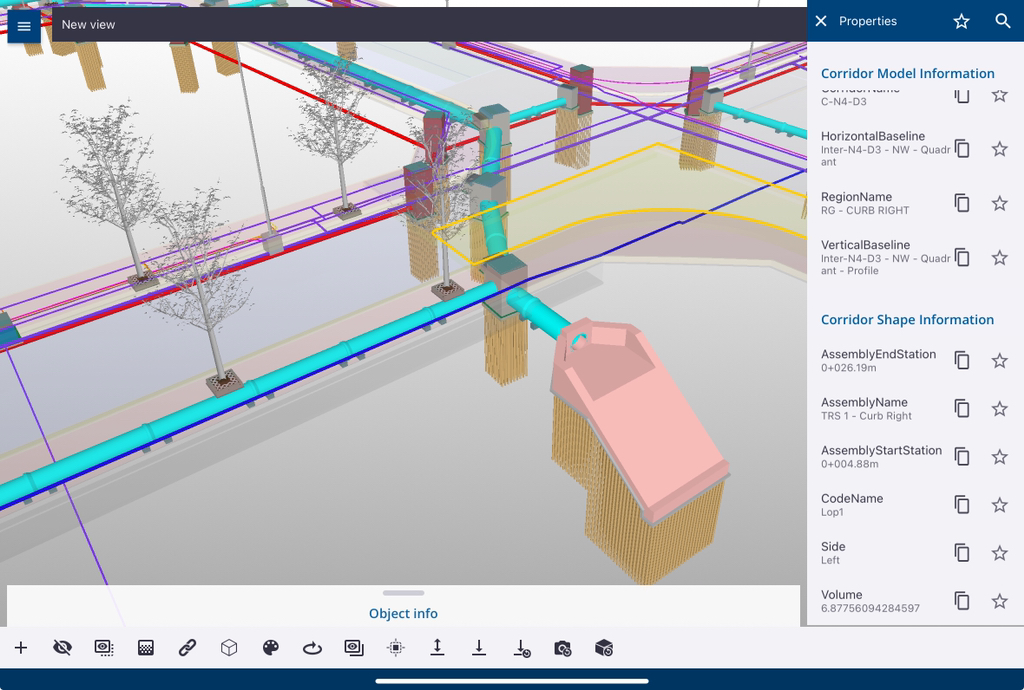Screen dimensions: 1024x690
Task: Copy the Volume value
Action: point(961,601)
